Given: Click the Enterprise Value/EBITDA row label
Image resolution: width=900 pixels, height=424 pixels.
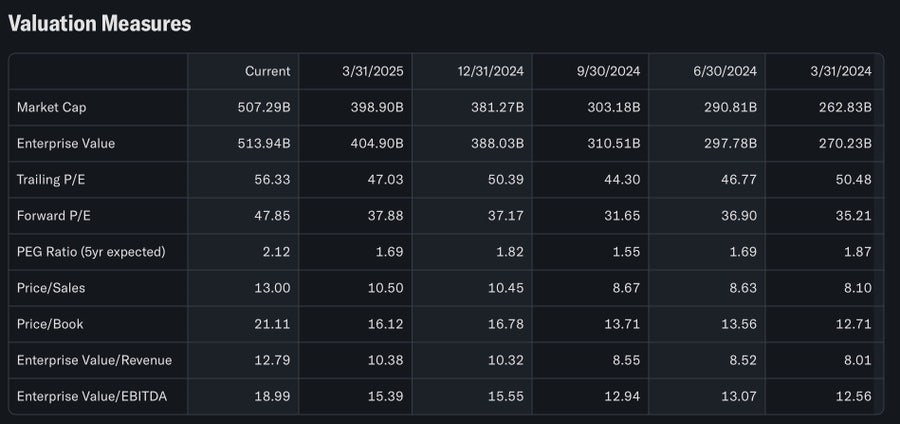Looking at the screenshot, I should 92,396.
